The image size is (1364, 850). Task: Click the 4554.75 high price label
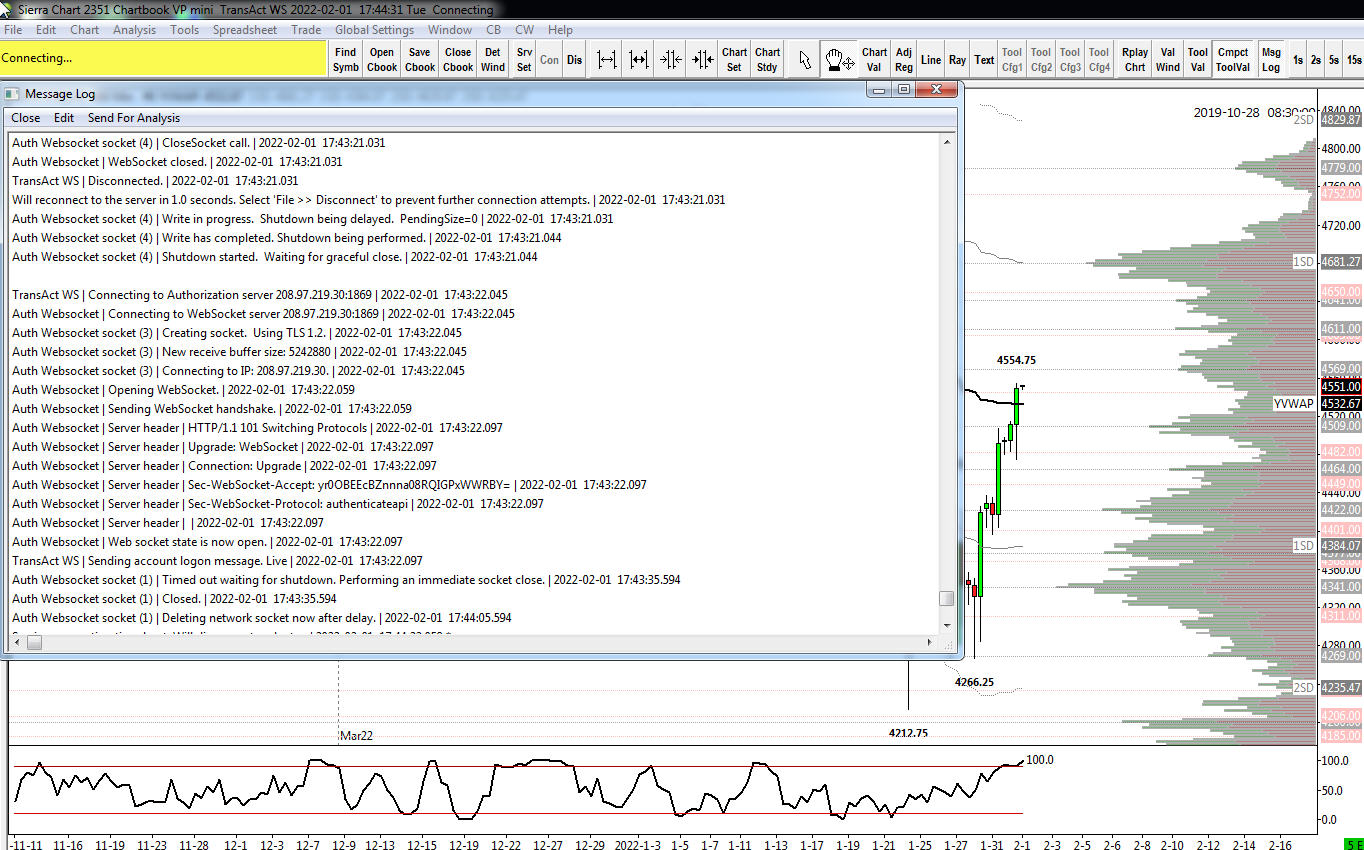pyautogui.click(x=1016, y=360)
